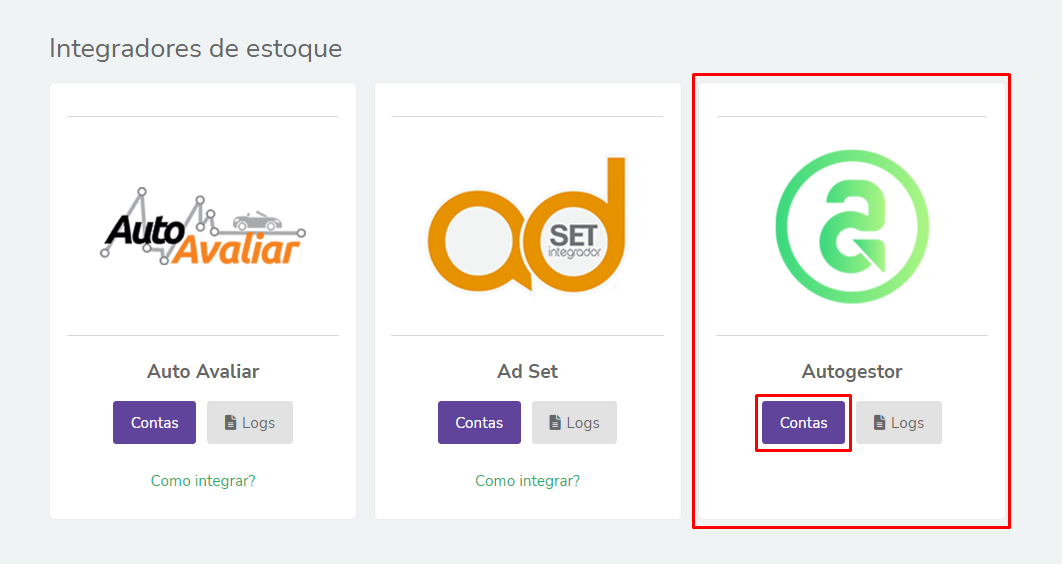The image size is (1062, 564).
Task: View Logs for Autogestor
Action: coord(899,422)
